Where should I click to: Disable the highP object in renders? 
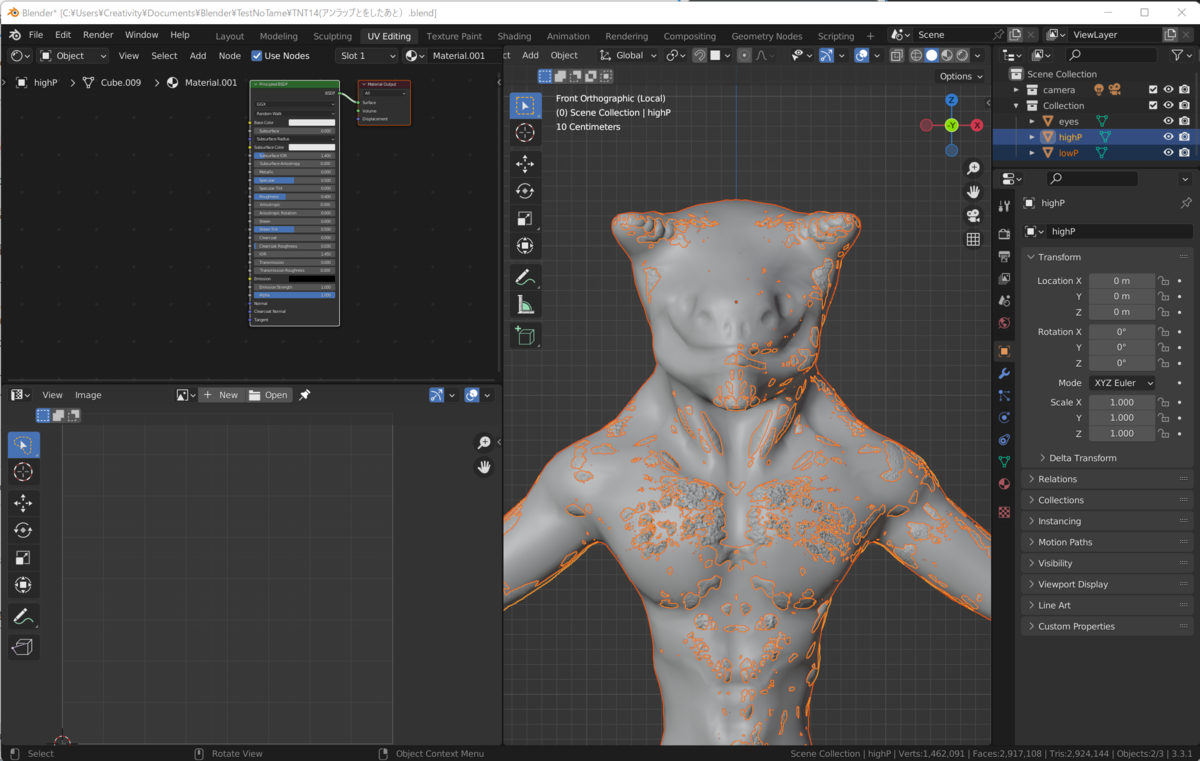tap(1184, 137)
